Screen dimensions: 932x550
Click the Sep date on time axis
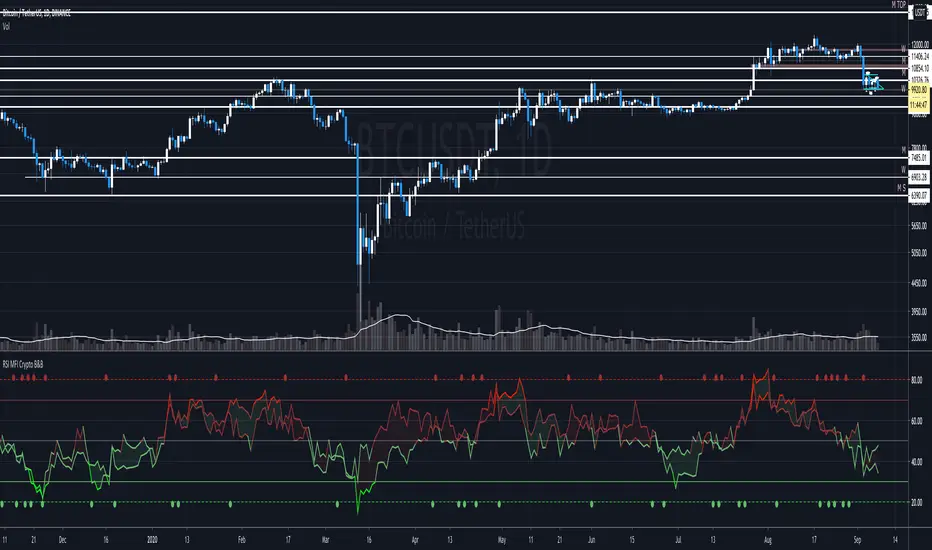[x=857, y=540]
